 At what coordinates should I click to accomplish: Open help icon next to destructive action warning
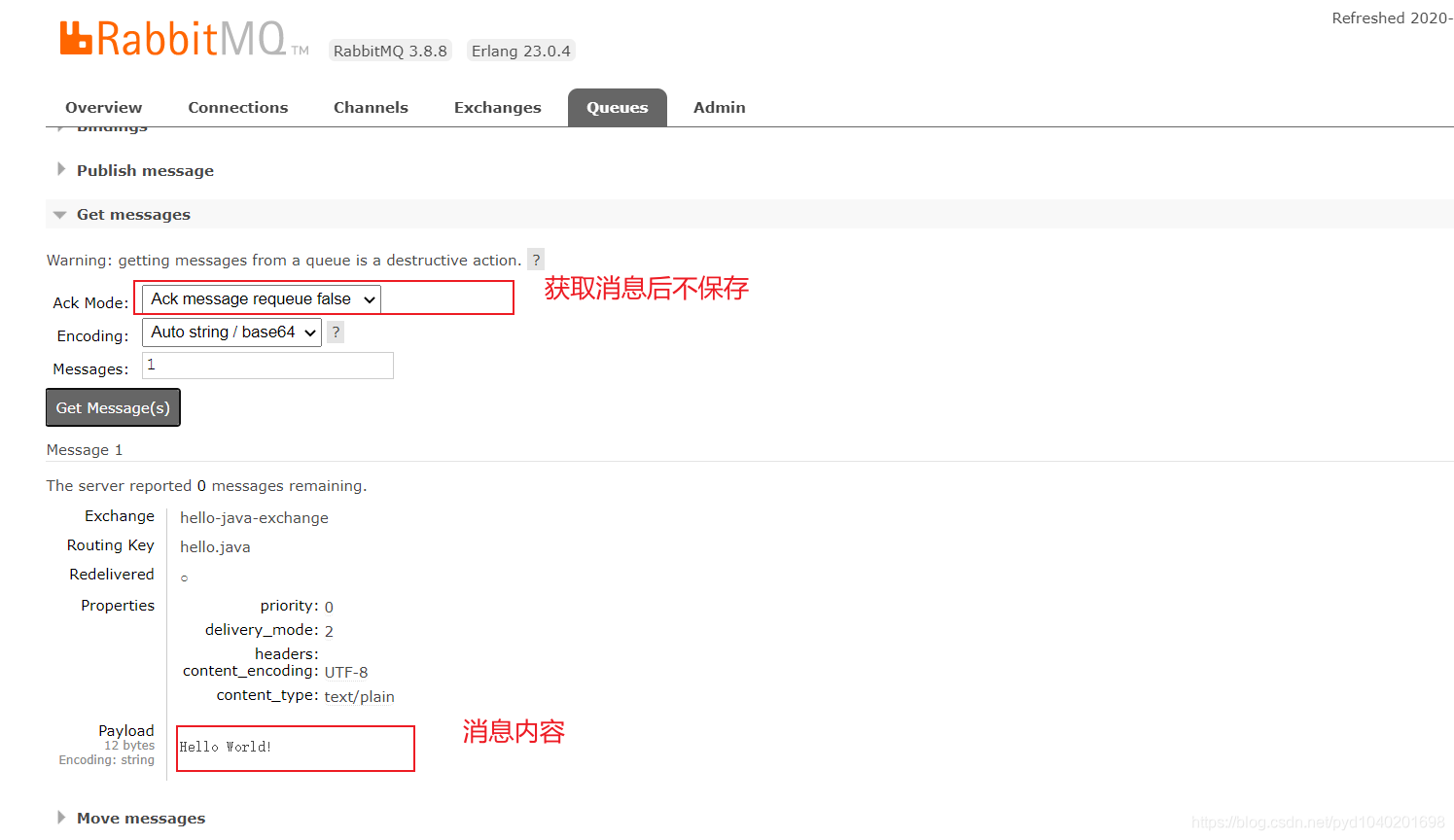pyautogui.click(x=536, y=260)
